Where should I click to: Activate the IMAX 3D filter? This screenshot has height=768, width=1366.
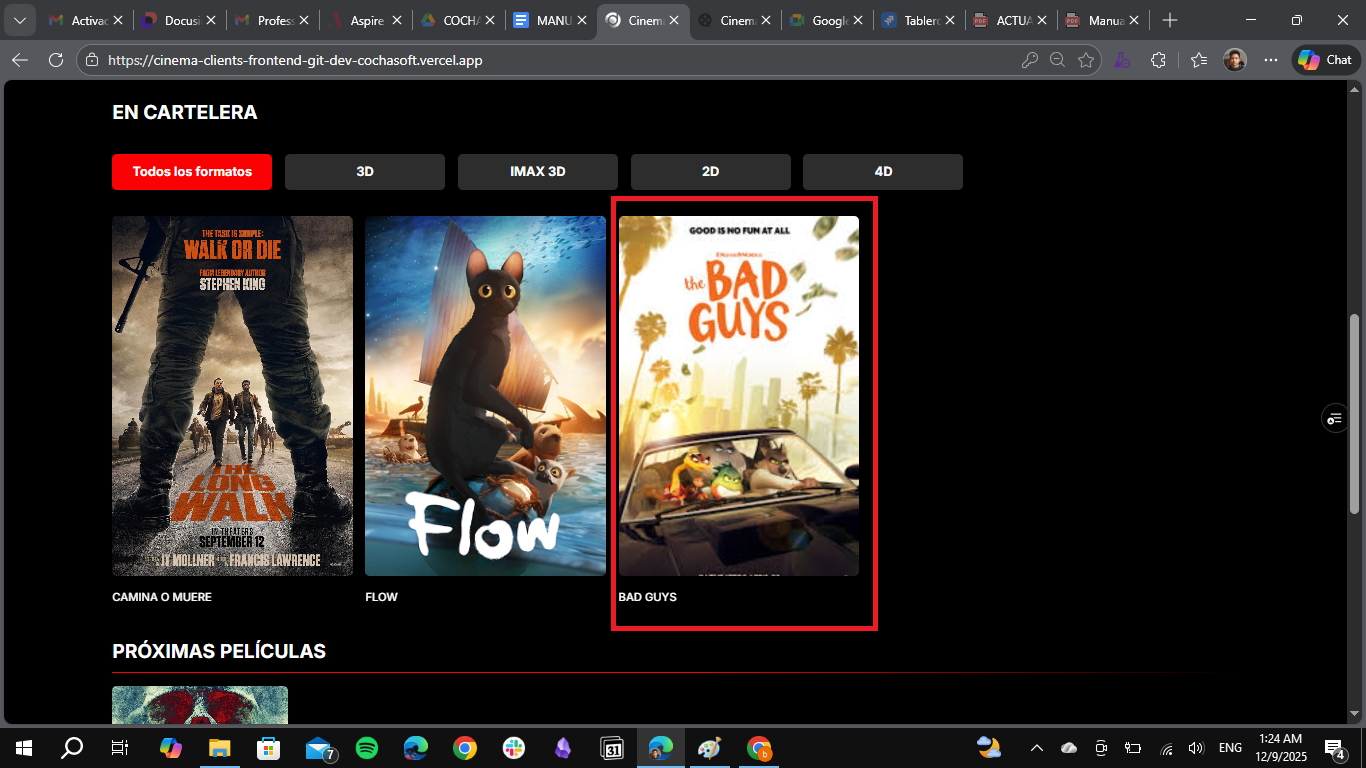[x=537, y=171]
